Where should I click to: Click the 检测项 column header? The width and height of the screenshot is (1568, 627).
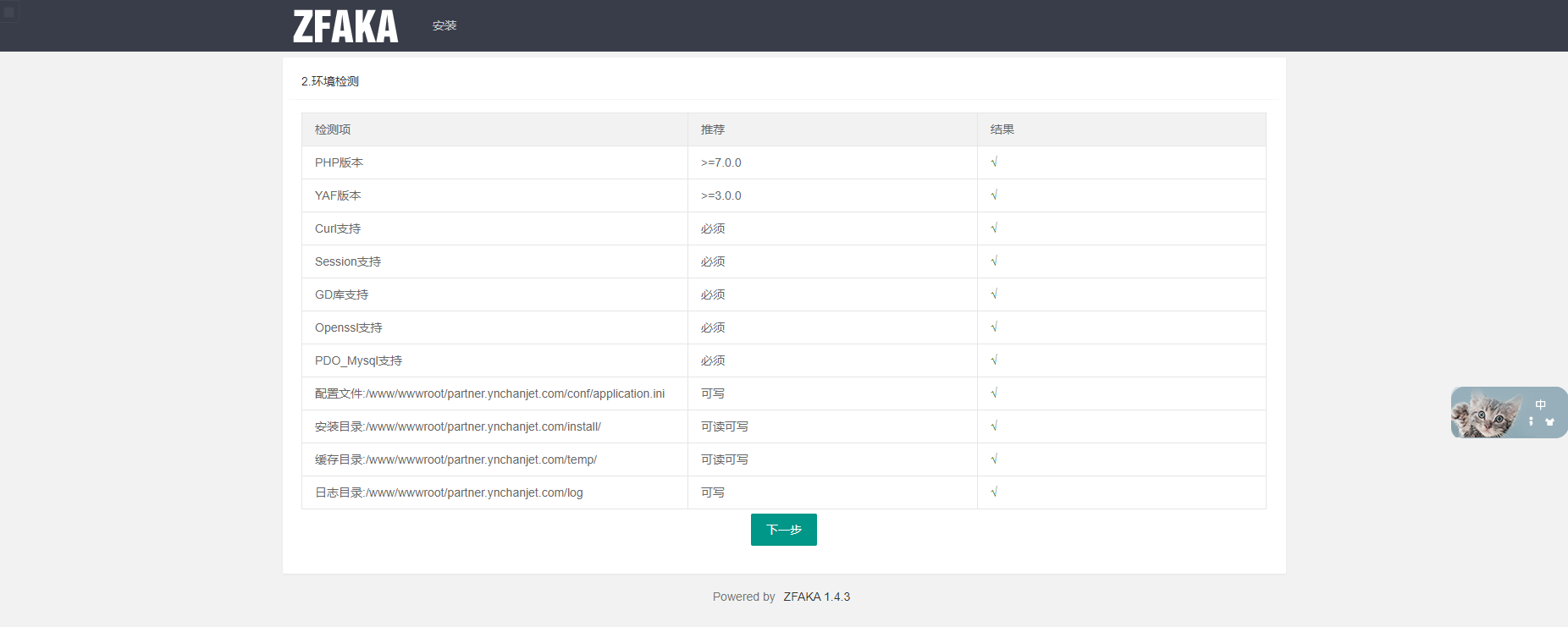point(333,129)
